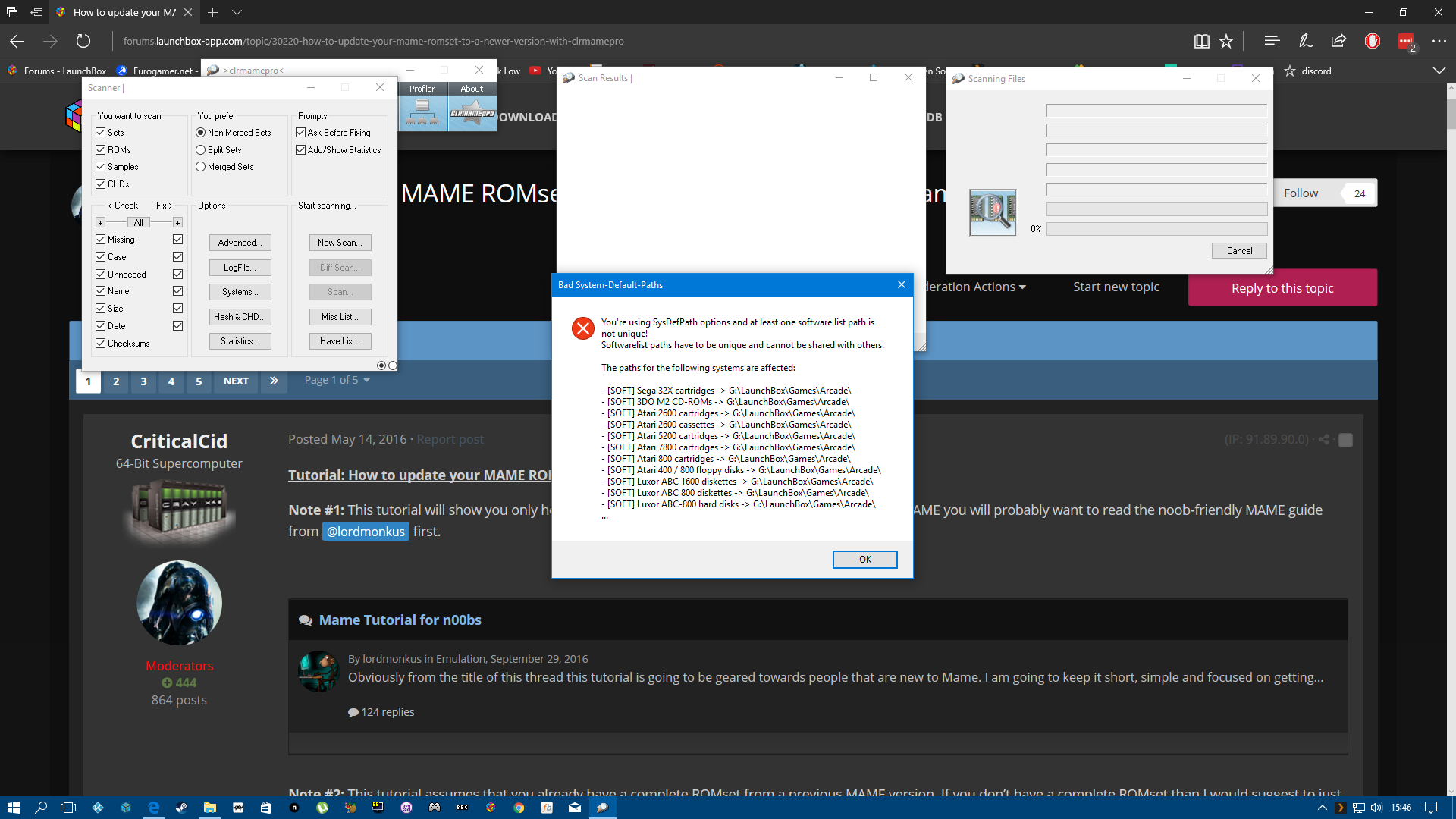Open the About icon in clrmamepro window
Image resolution: width=1456 pixels, height=819 pixels.
pos(472,112)
